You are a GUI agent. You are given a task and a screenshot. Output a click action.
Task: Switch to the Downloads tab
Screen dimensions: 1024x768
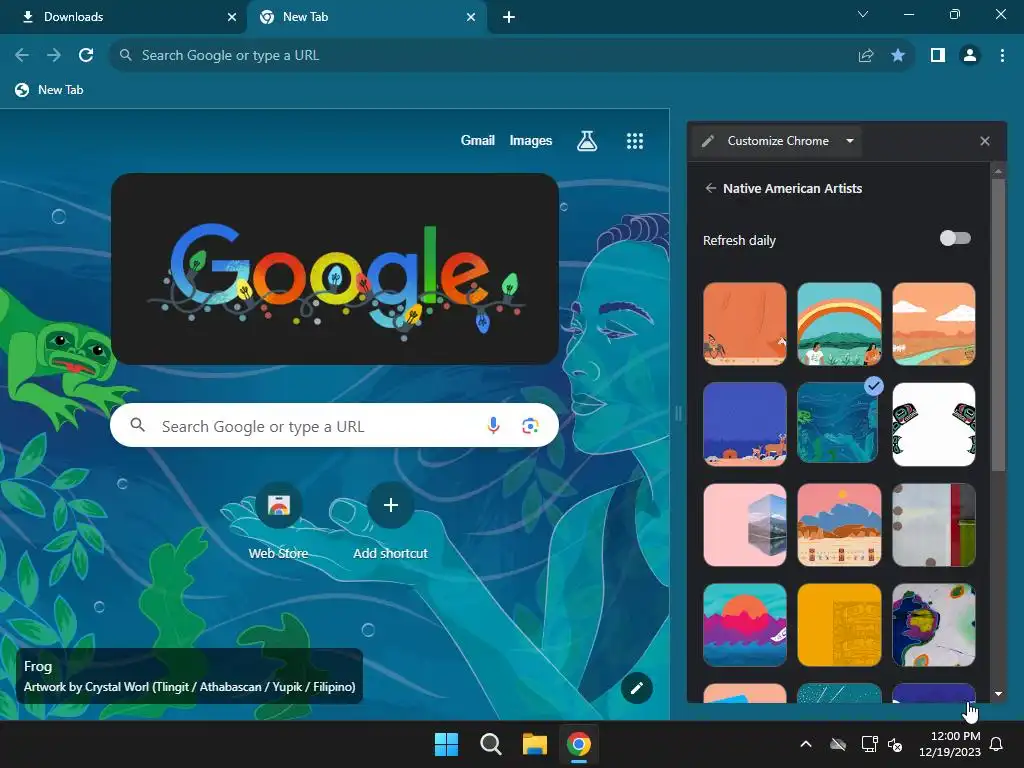123,17
